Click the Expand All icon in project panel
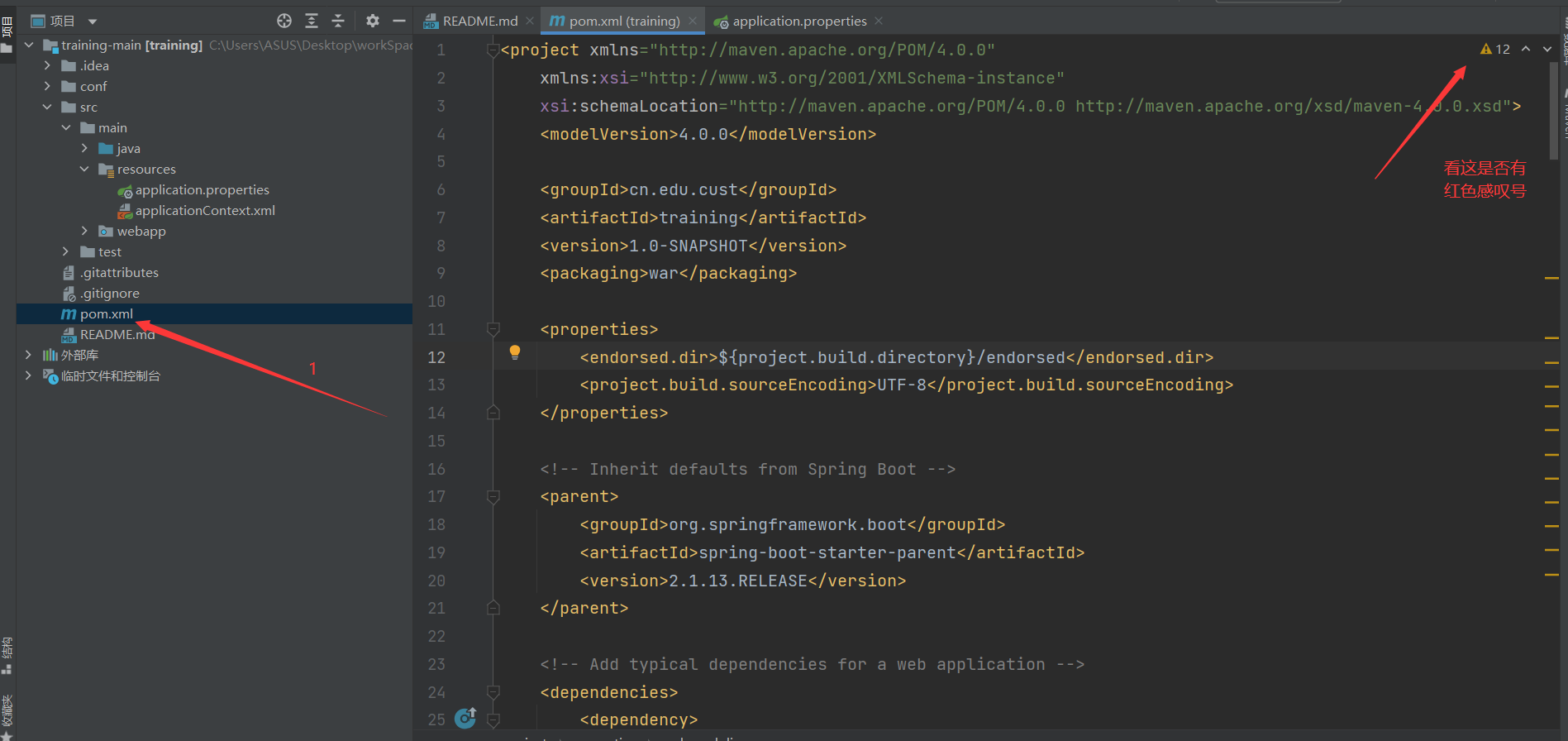The image size is (1568, 741). [312, 21]
